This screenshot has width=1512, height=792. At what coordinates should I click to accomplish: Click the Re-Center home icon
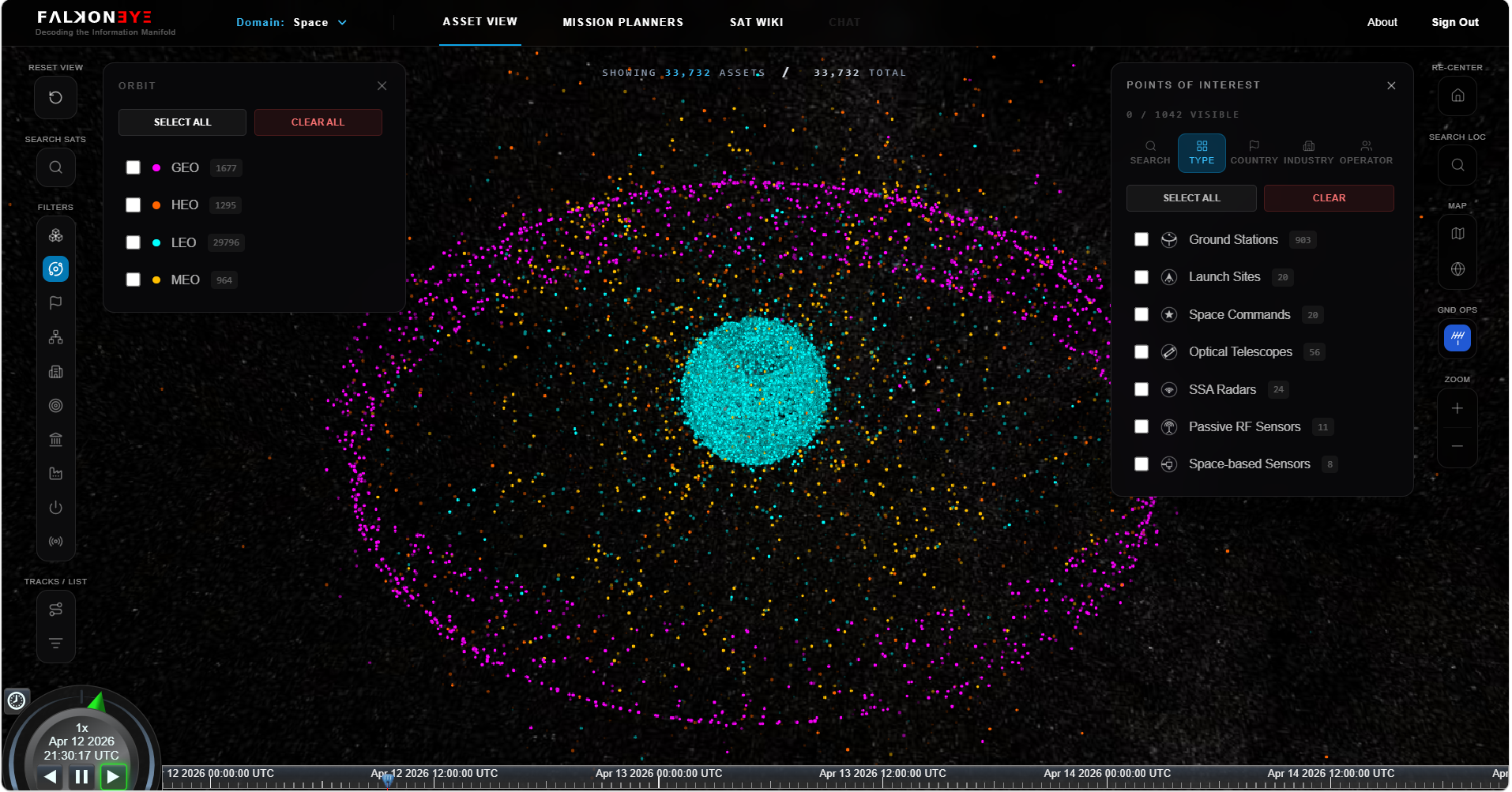coord(1457,96)
